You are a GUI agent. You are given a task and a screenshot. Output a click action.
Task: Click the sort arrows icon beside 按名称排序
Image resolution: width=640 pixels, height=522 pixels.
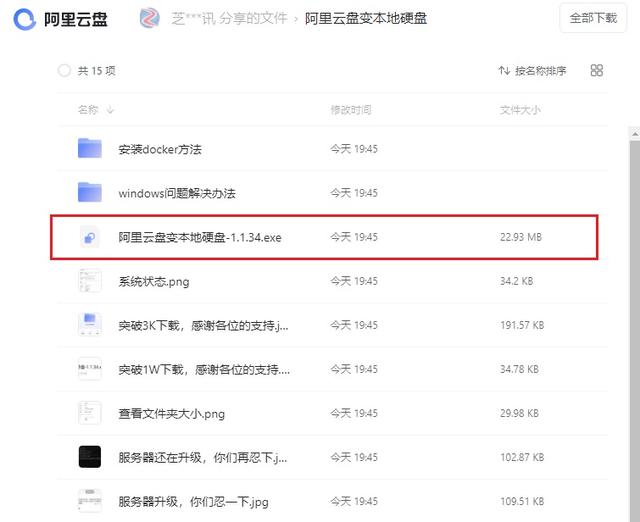click(x=504, y=71)
